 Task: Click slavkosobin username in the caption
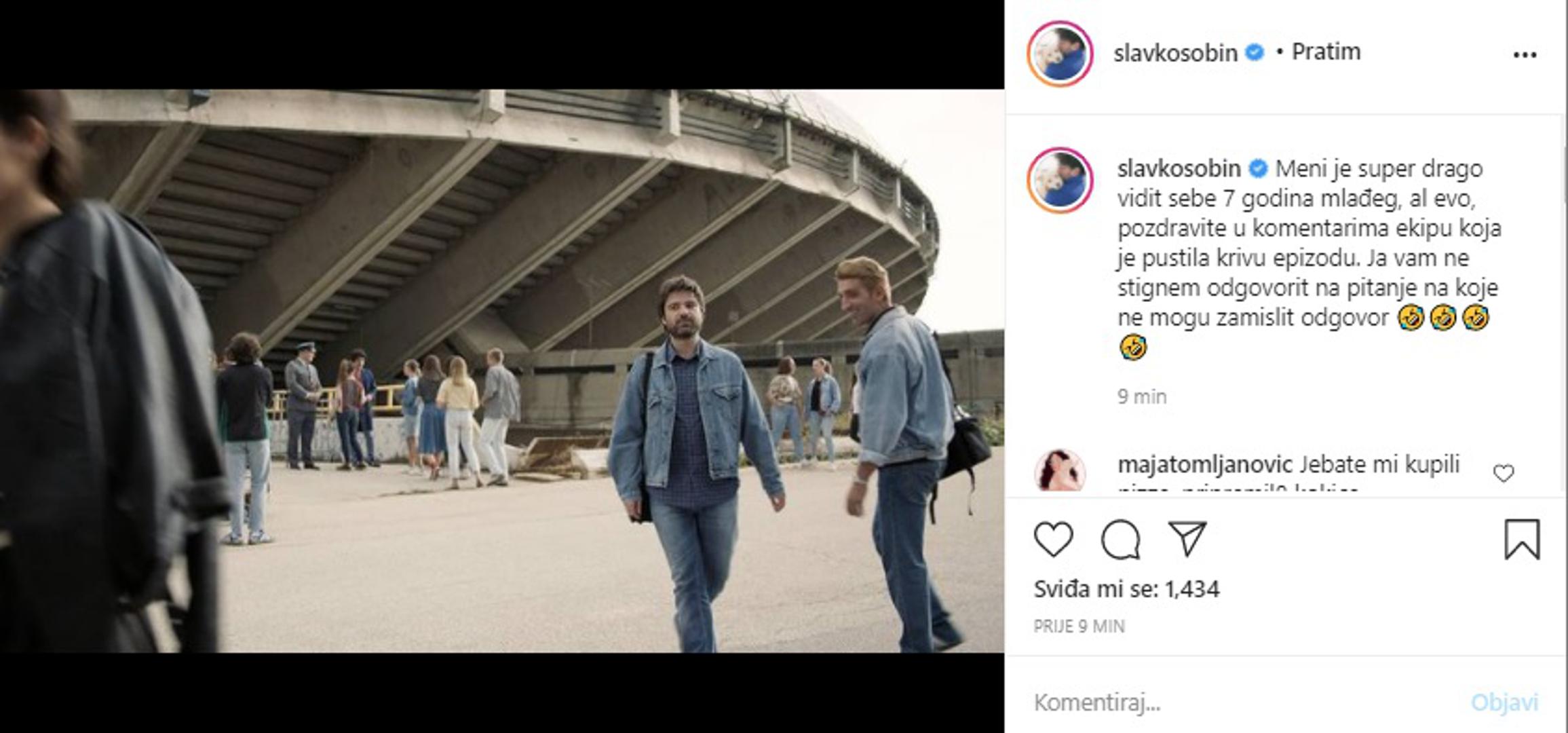[1179, 168]
